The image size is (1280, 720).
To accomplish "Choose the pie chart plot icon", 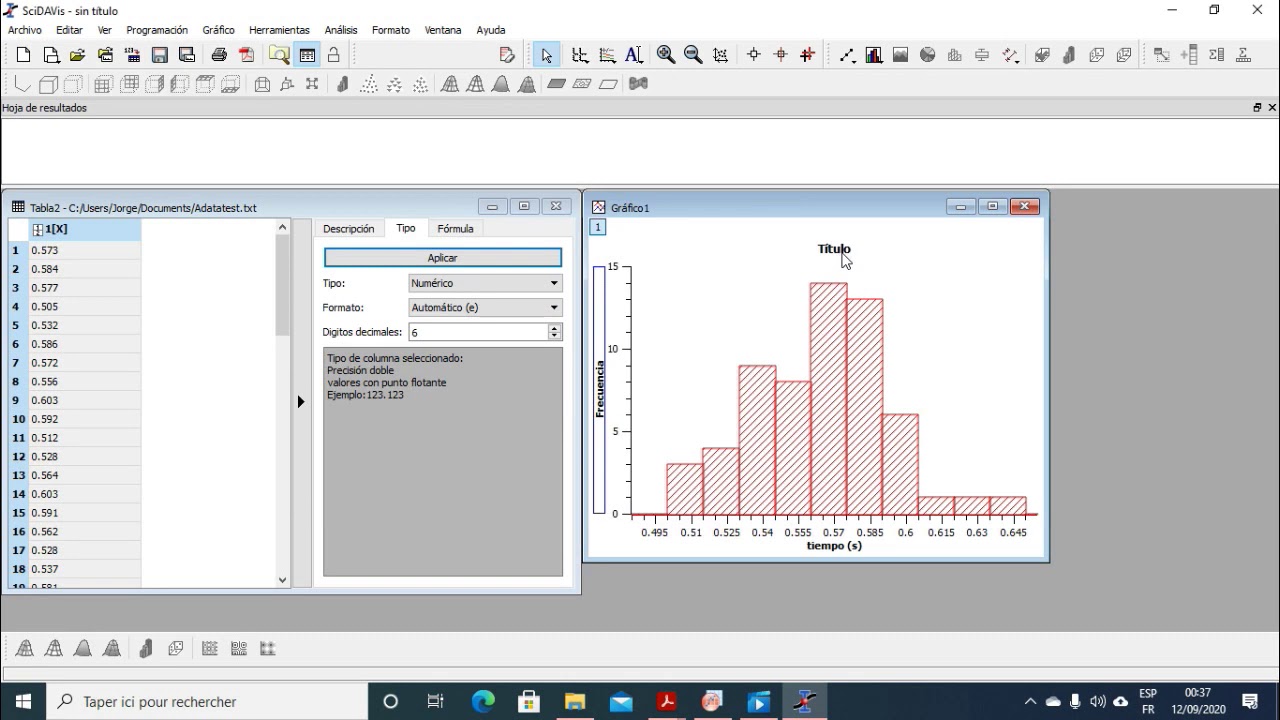I will 928,55.
